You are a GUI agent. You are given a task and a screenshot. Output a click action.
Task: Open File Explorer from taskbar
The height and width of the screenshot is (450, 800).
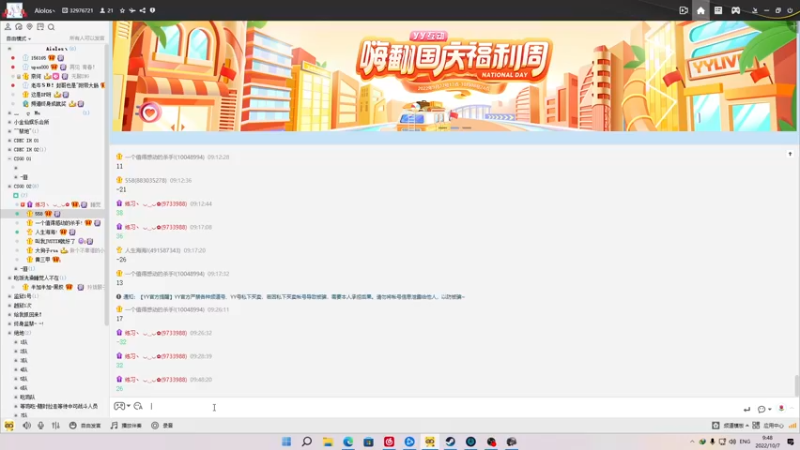328,441
